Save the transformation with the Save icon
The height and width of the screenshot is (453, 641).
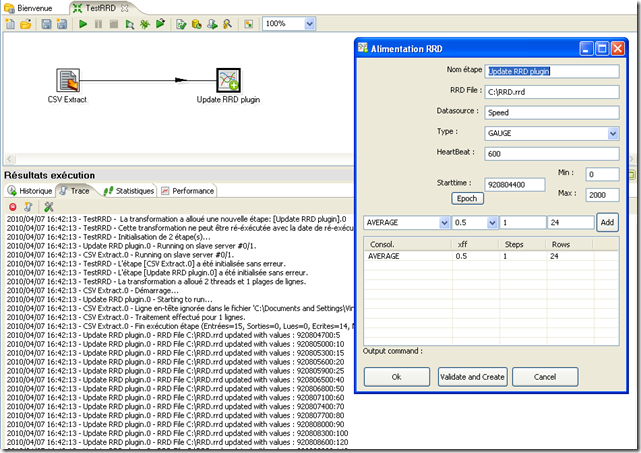[46, 24]
